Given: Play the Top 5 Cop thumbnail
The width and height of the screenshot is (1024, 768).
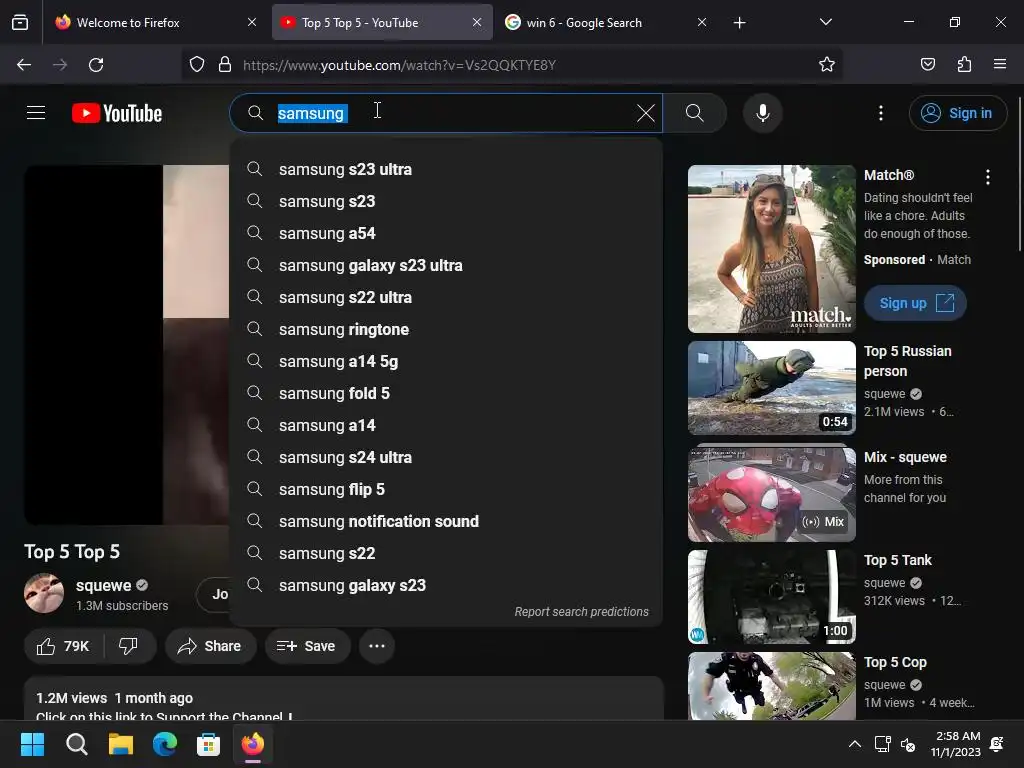Looking at the screenshot, I should coord(771,686).
